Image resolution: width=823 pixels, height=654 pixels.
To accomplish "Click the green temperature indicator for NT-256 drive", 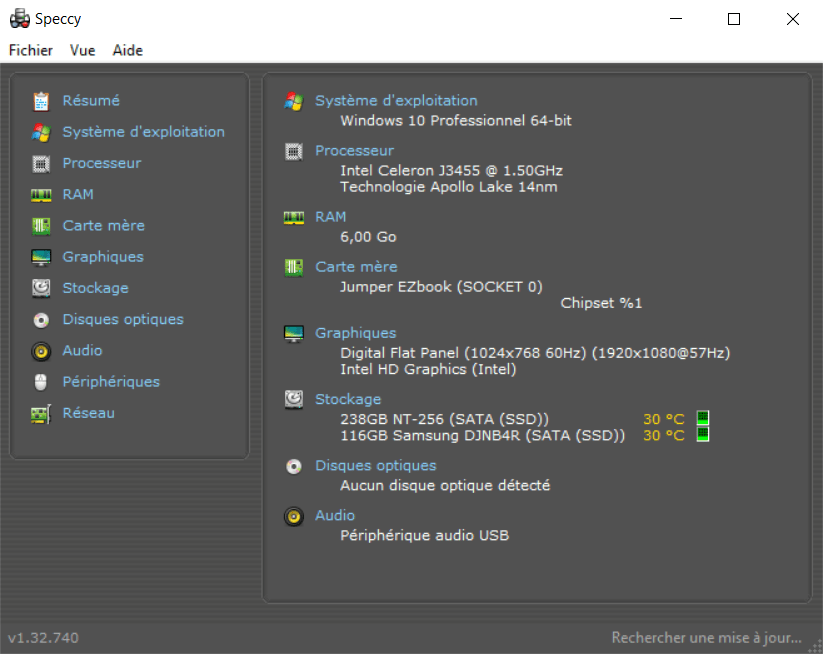I will (702, 418).
